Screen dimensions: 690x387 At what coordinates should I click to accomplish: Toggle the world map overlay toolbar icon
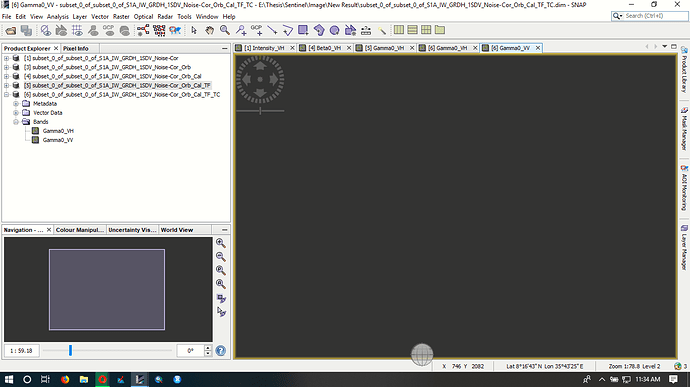pos(125,30)
